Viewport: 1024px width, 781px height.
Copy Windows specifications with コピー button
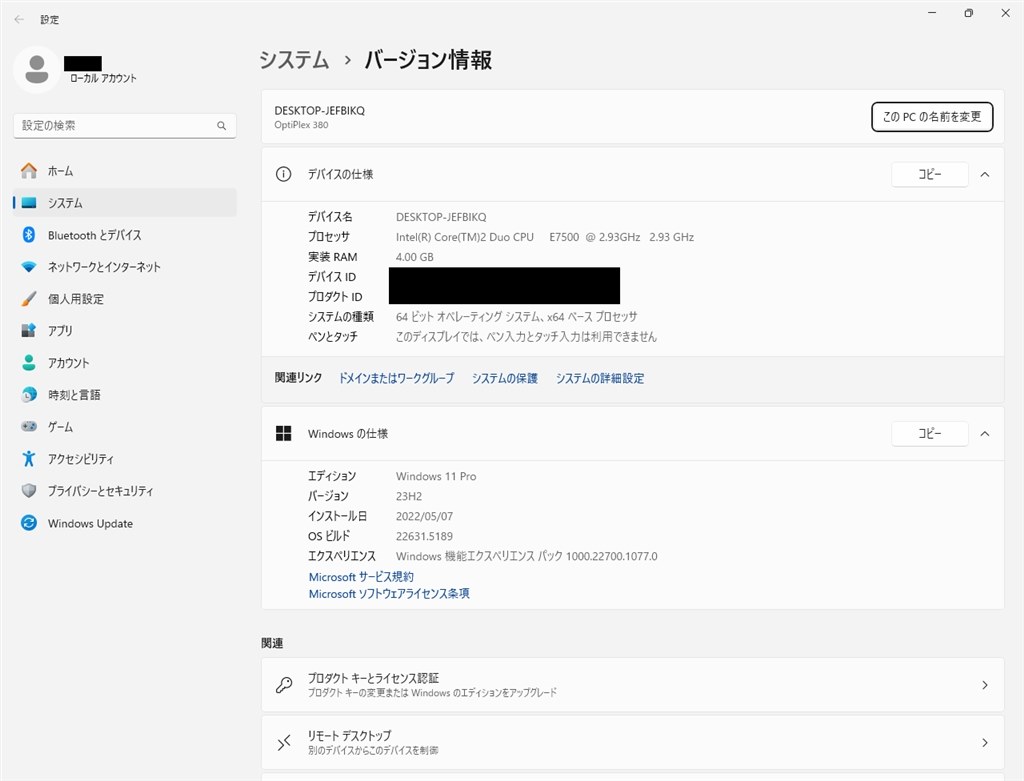[930, 434]
